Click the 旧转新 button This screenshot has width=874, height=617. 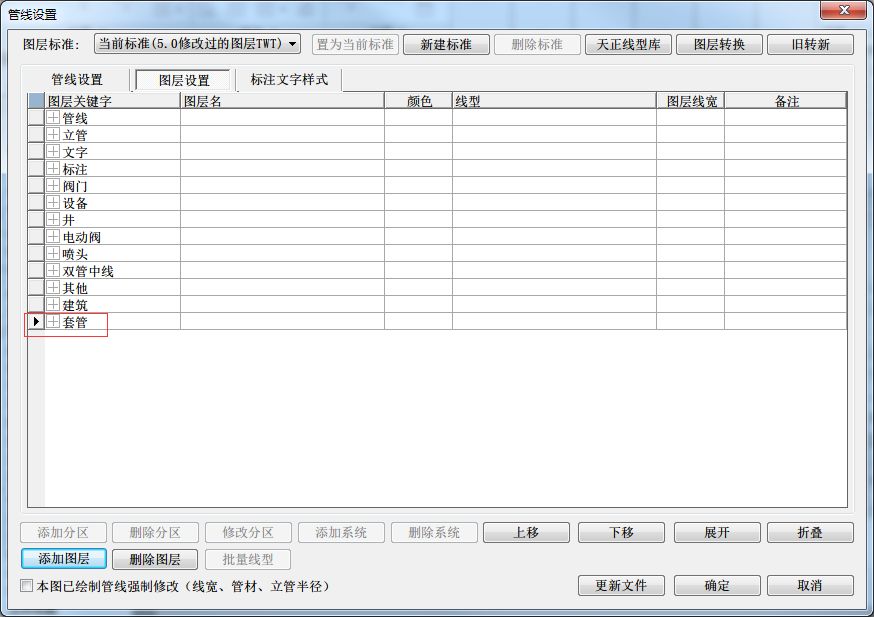pyautogui.click(x=809, y=43)
